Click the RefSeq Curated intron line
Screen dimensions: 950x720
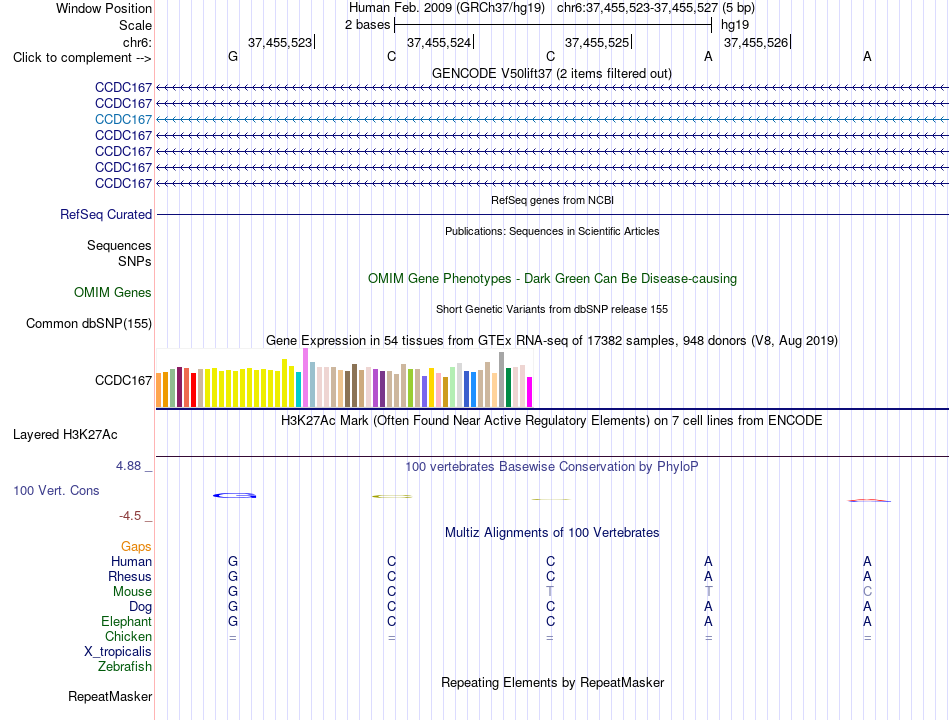(x=552, y=215)
